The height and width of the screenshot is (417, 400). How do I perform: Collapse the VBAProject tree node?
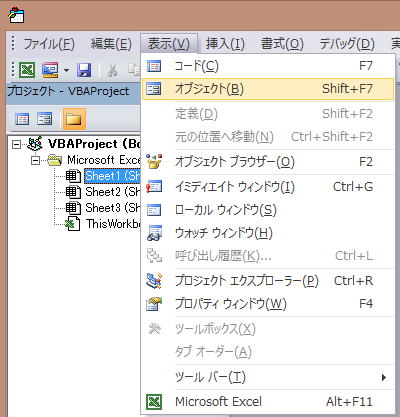[16, 145]
